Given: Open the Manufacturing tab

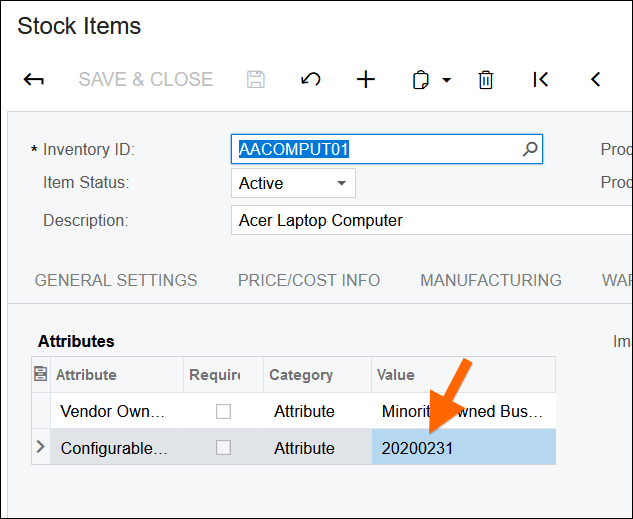Looking at the screenshot, I should (491, 280).
